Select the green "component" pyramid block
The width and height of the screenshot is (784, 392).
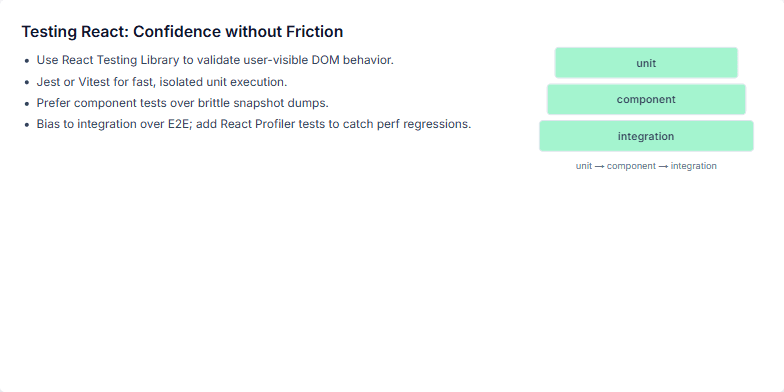646,100
